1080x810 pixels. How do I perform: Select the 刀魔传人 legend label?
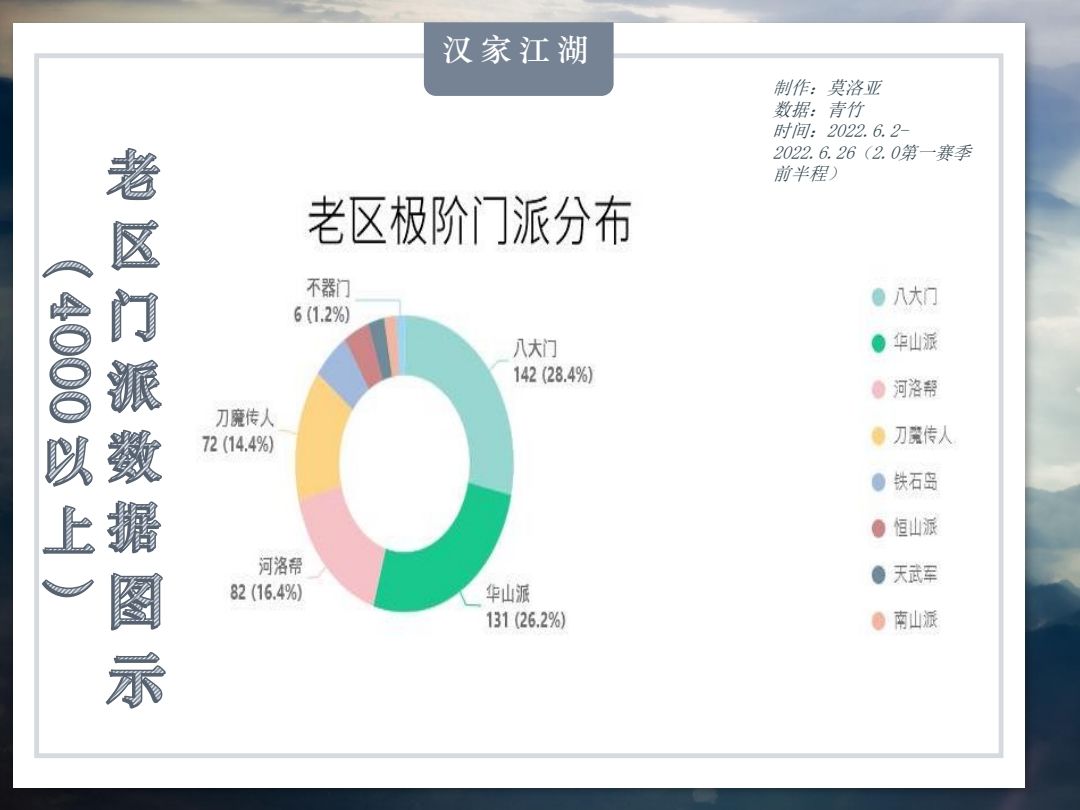(x=923, y=435)
